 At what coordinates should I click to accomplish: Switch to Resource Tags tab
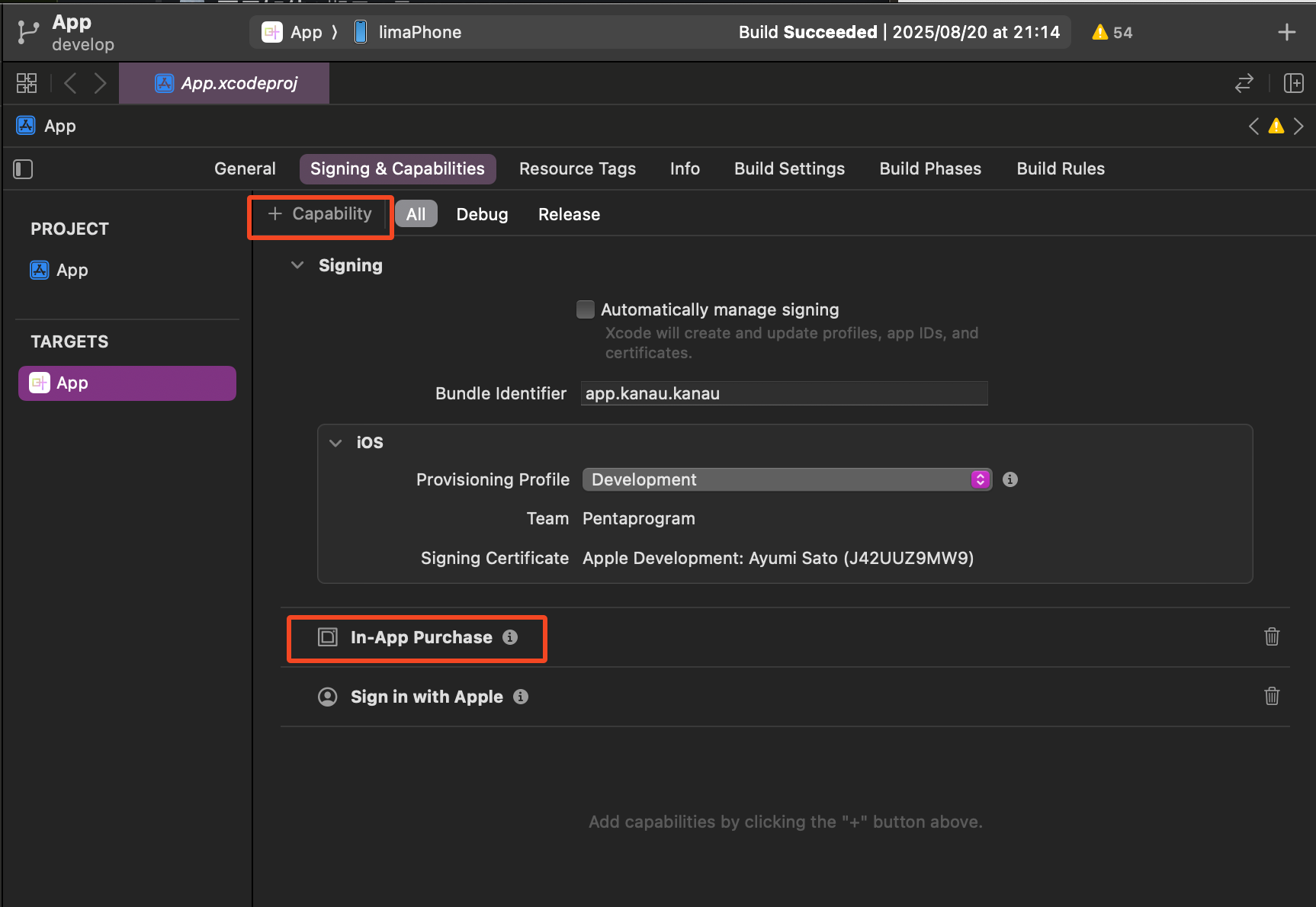(x=577, y=168)
